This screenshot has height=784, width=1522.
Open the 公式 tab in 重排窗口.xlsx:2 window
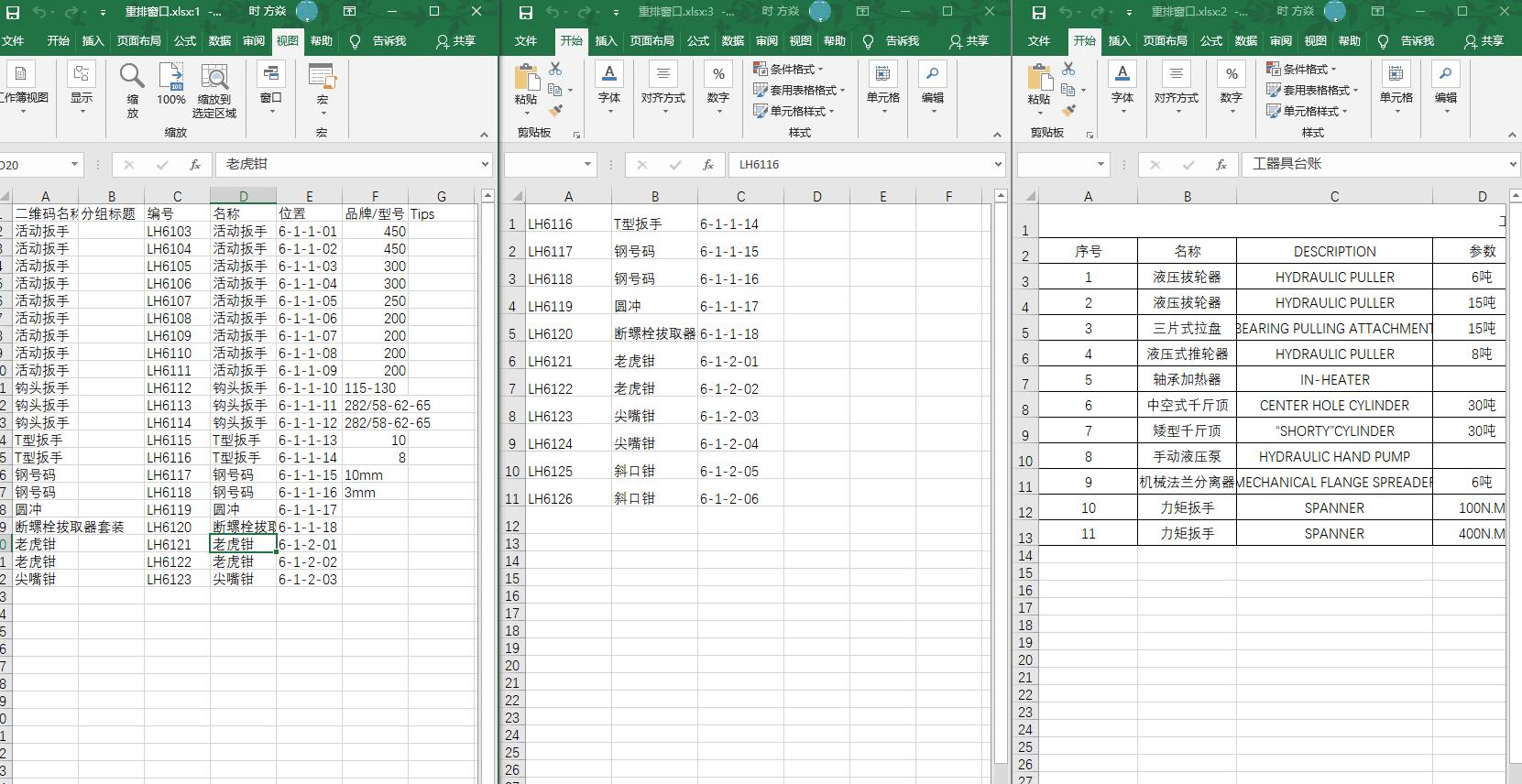(1211, 41)
